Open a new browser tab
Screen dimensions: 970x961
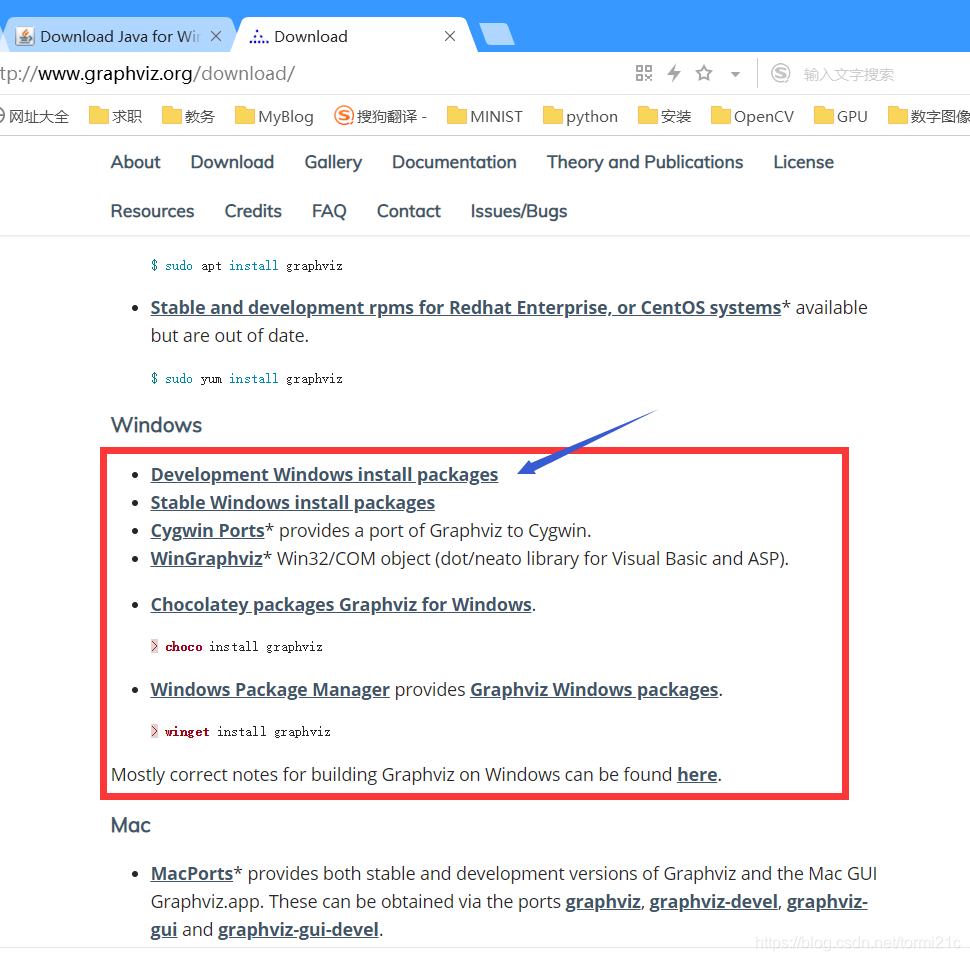point(496,34)
